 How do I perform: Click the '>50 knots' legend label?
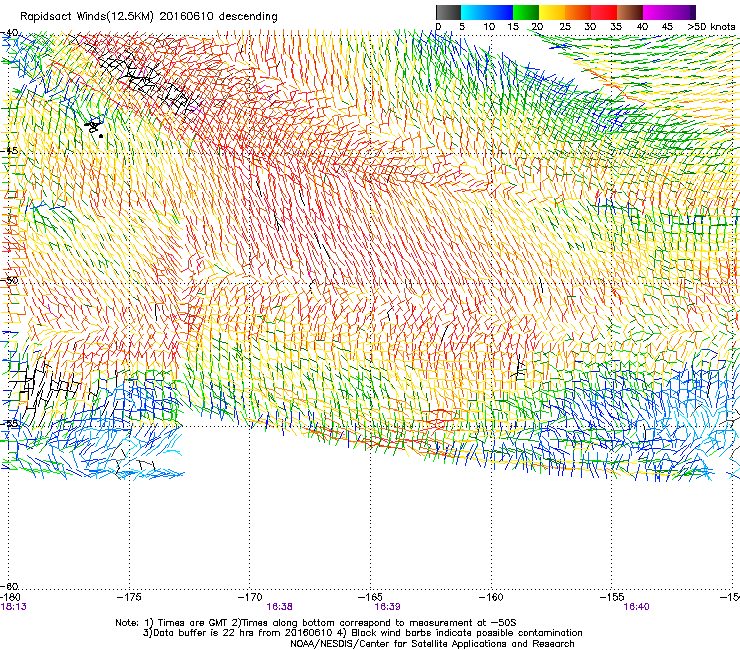pyautogui.click(x=711, y=27)
